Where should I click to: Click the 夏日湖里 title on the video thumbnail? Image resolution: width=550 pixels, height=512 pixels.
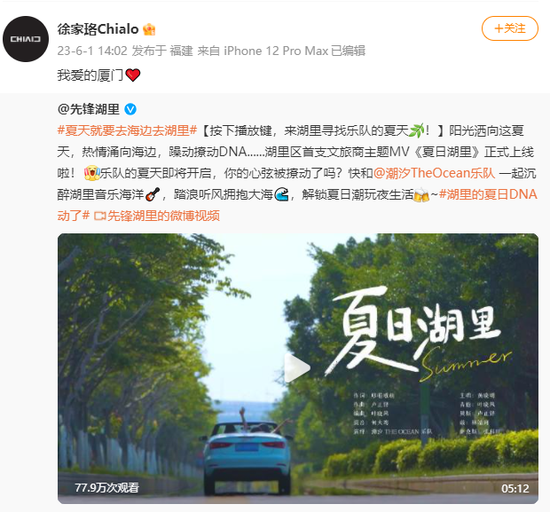click(x=415, y=330)
